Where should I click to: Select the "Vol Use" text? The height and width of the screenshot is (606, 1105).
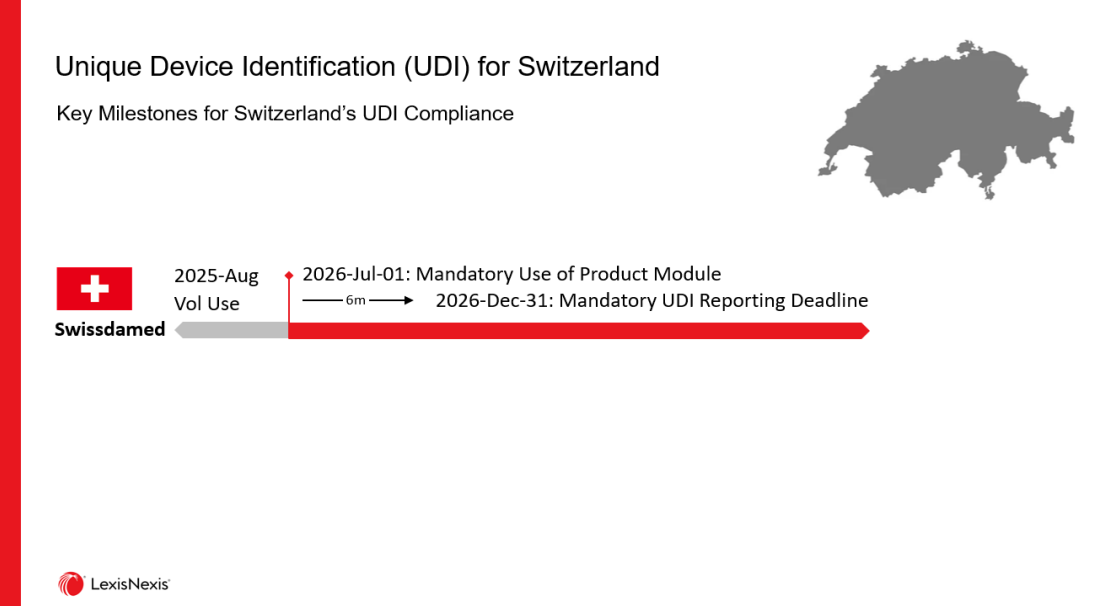coord(207,303)
